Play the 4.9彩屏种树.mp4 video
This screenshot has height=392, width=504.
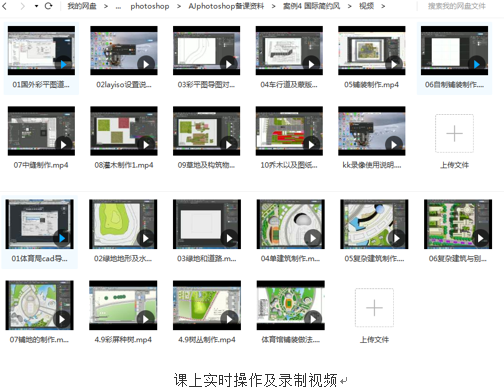[146, 319]
